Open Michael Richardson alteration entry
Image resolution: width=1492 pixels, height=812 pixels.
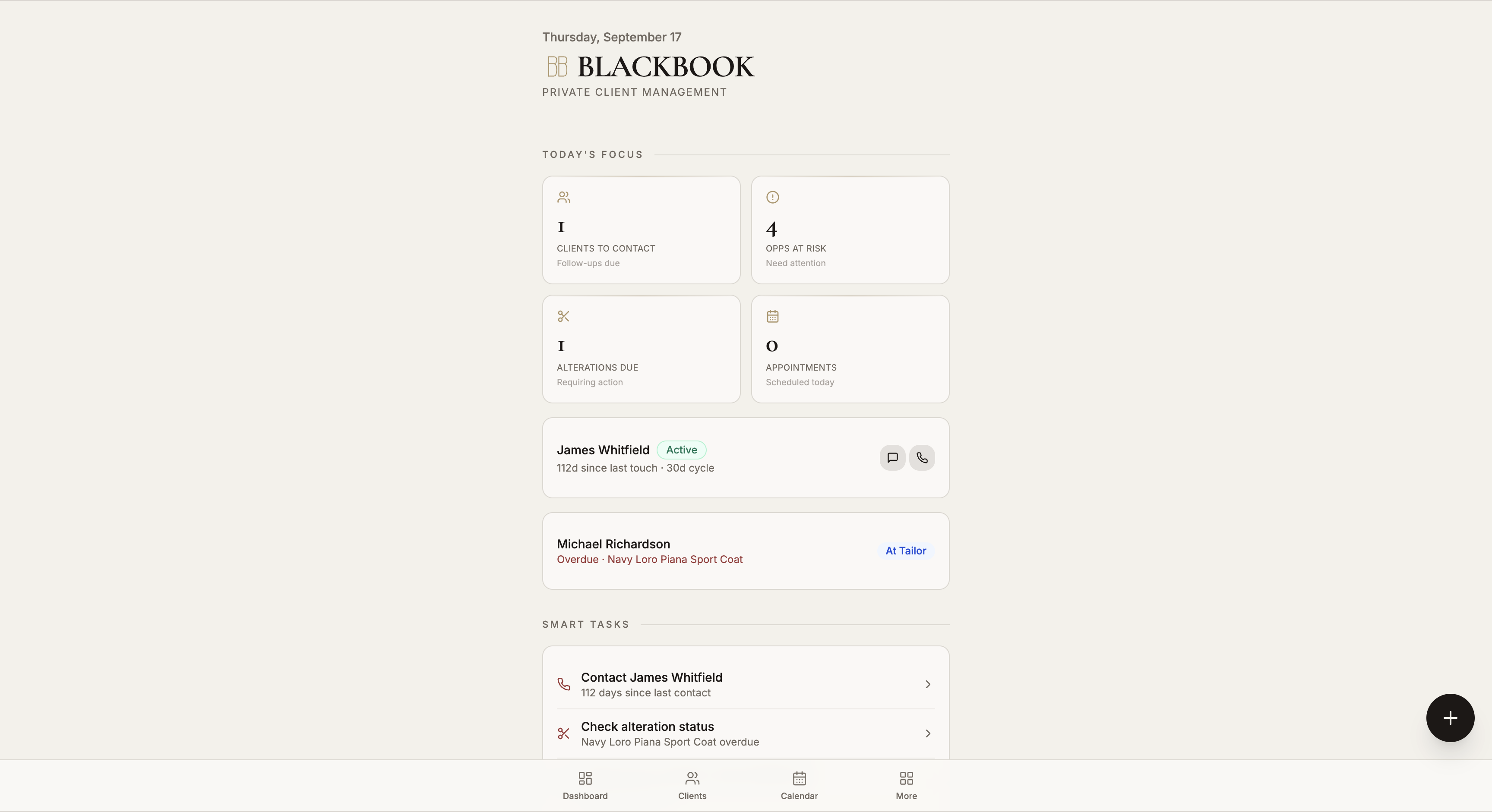[x=746, y=551]
